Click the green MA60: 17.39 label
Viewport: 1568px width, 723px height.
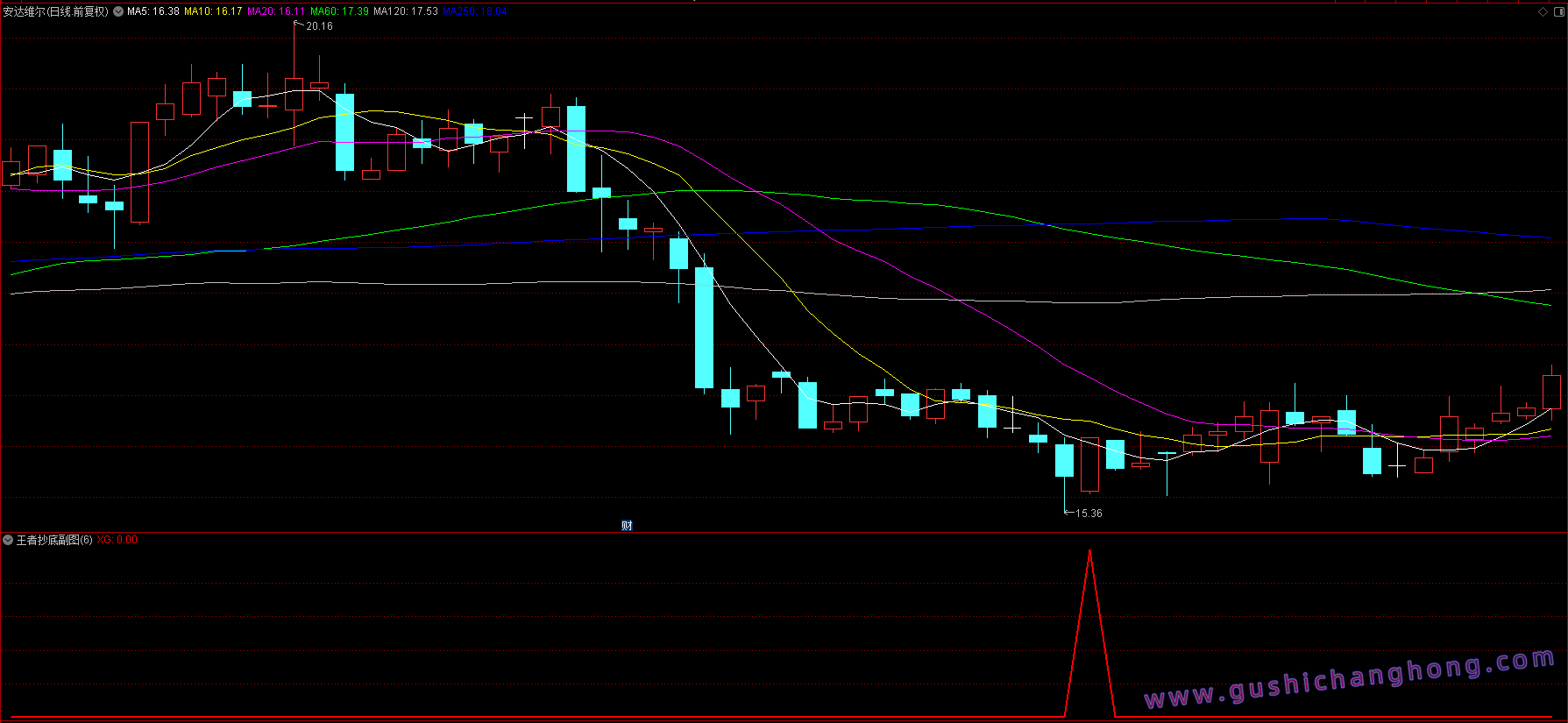coord(339,11)
